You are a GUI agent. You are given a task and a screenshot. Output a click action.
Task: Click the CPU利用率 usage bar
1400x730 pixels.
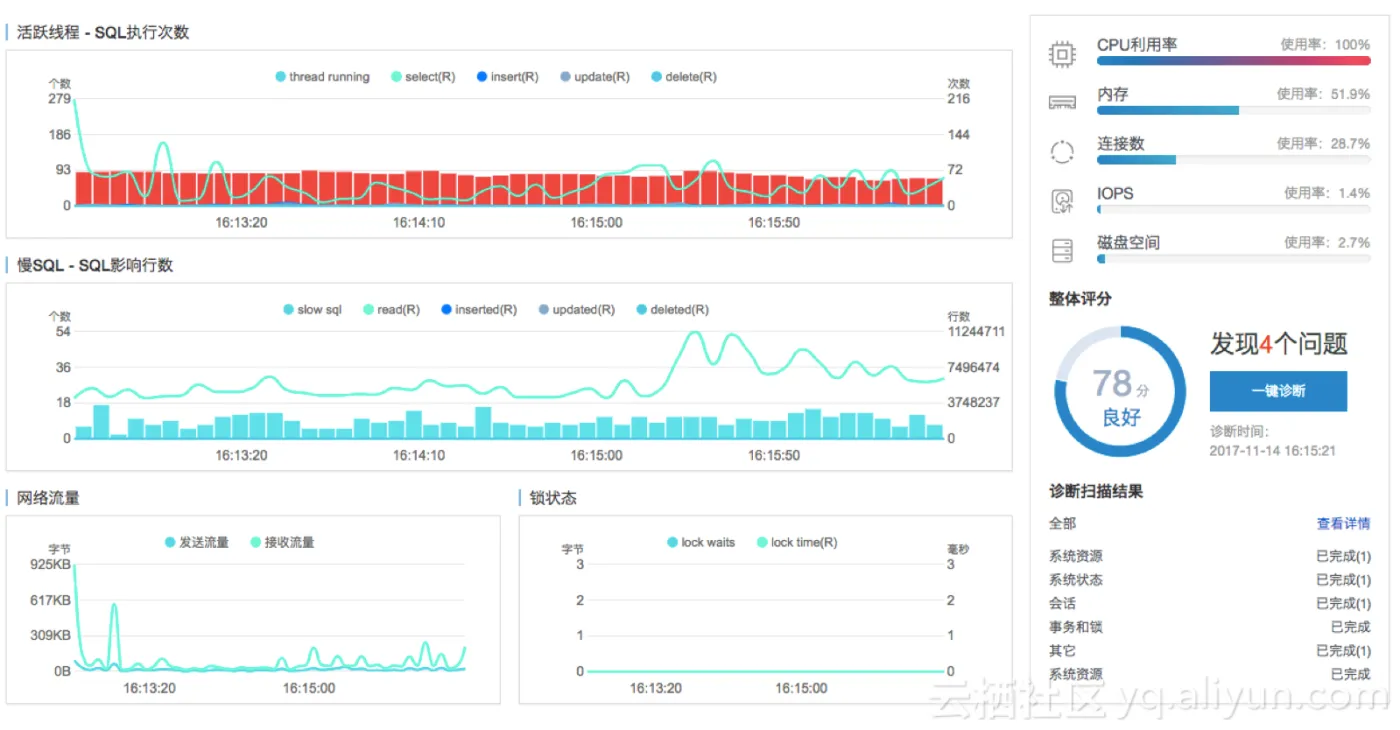tap(1234, 61)
